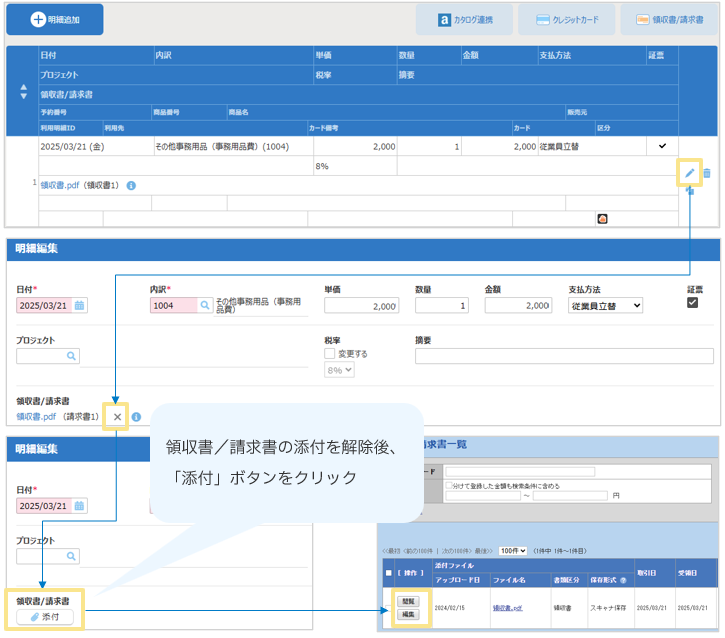The height and width of the screenshot is (638, 725).
Task: Open calendar picker beside 日付 in upper form
Action: coord(79,306)
